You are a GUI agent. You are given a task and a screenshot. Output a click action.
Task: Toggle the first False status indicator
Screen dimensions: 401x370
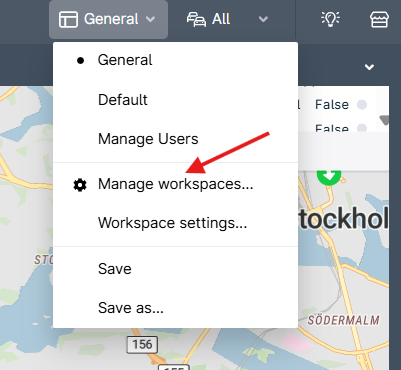pyautogui.click(x=362, y=105)
